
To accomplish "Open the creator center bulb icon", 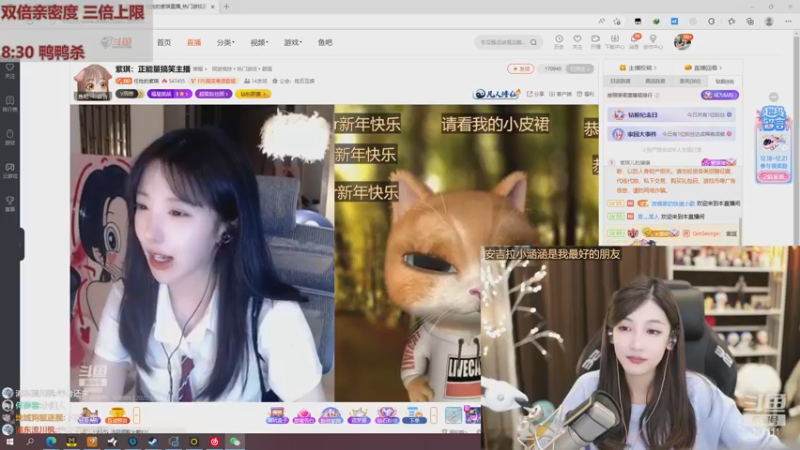I will (x=653, y=42).
